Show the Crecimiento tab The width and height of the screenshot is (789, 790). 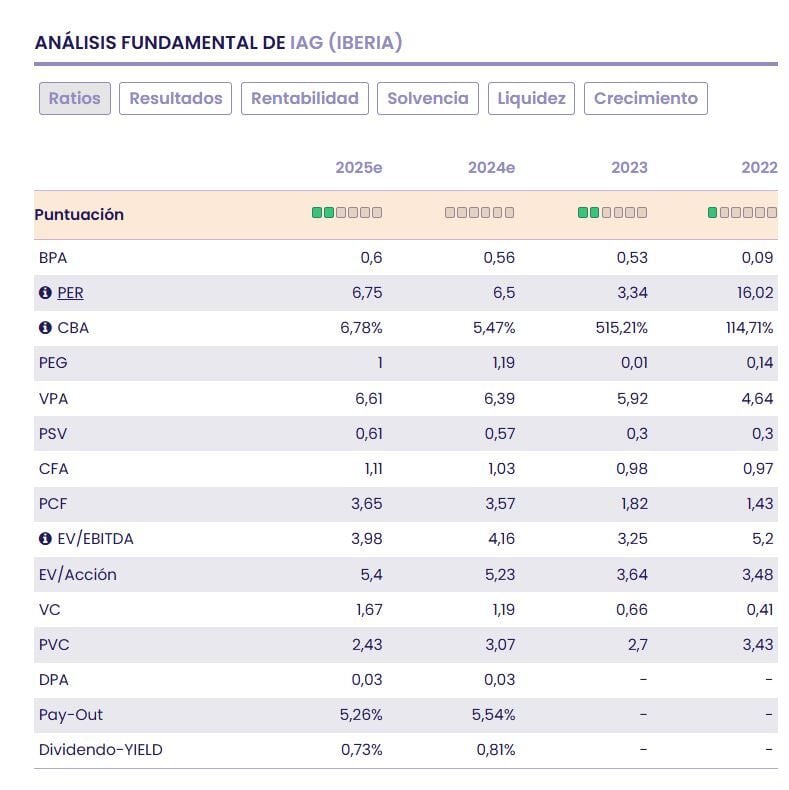point(646,98)
